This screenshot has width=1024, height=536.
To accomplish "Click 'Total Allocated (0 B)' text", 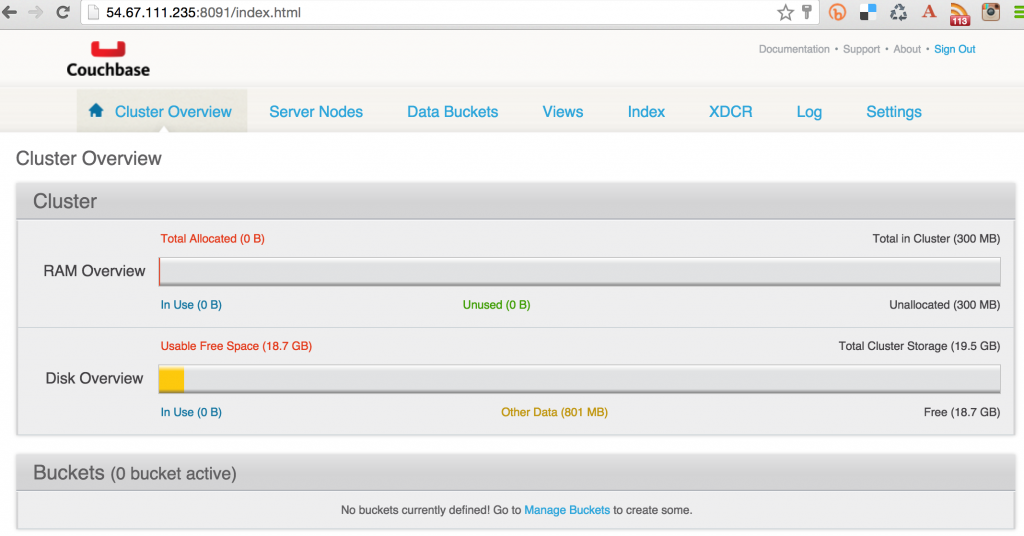I will pos(212,239).
